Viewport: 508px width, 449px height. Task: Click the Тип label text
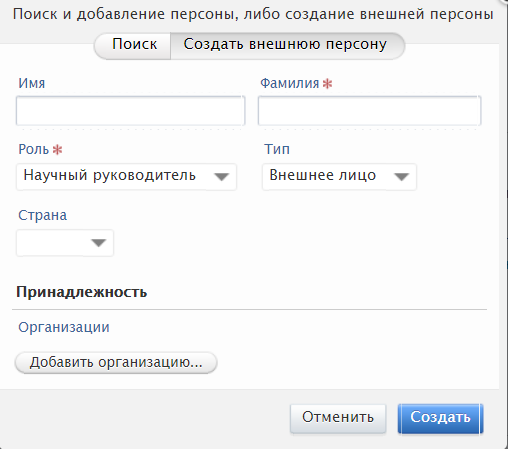[x=277, y=149]
